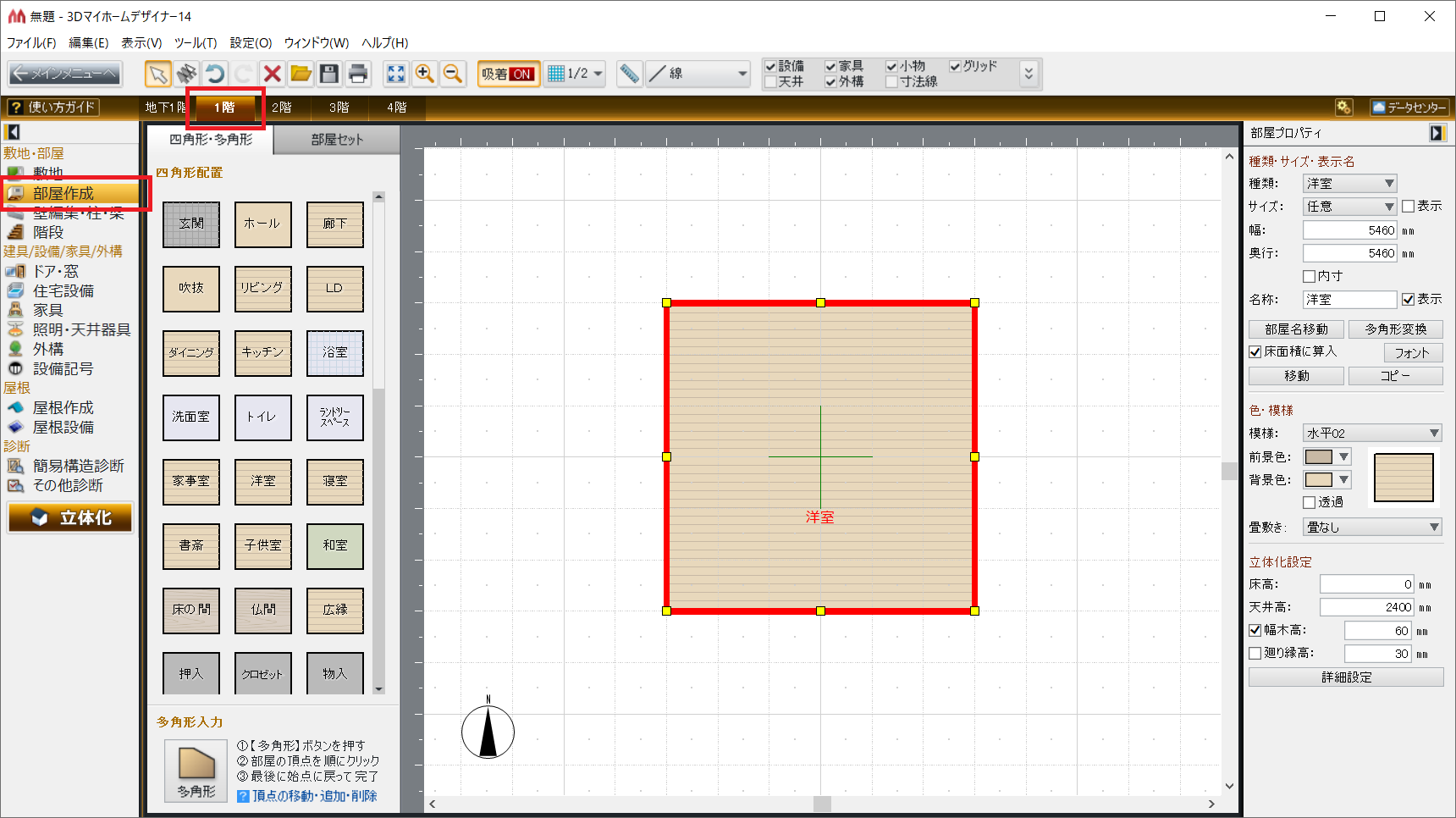1456x818 pixels.
Task: Open the 種類 dropdown showing 洋室
Action: pyautogui.click(x=1349, y=183)
